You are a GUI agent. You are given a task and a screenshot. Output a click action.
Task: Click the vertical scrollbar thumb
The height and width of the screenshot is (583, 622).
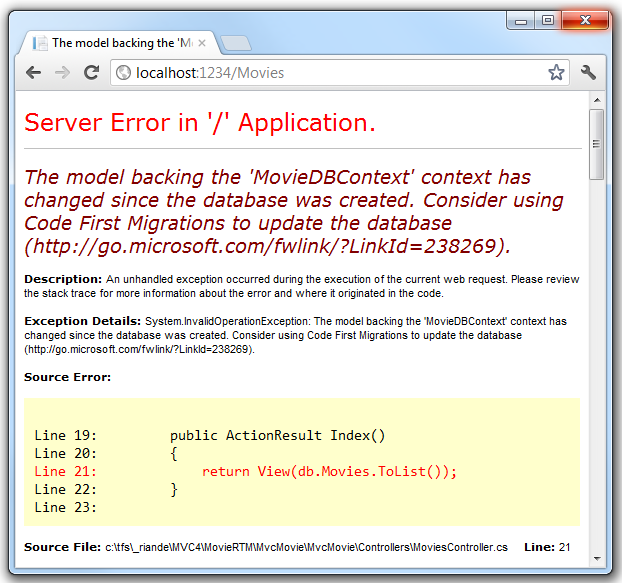(597, 144)
